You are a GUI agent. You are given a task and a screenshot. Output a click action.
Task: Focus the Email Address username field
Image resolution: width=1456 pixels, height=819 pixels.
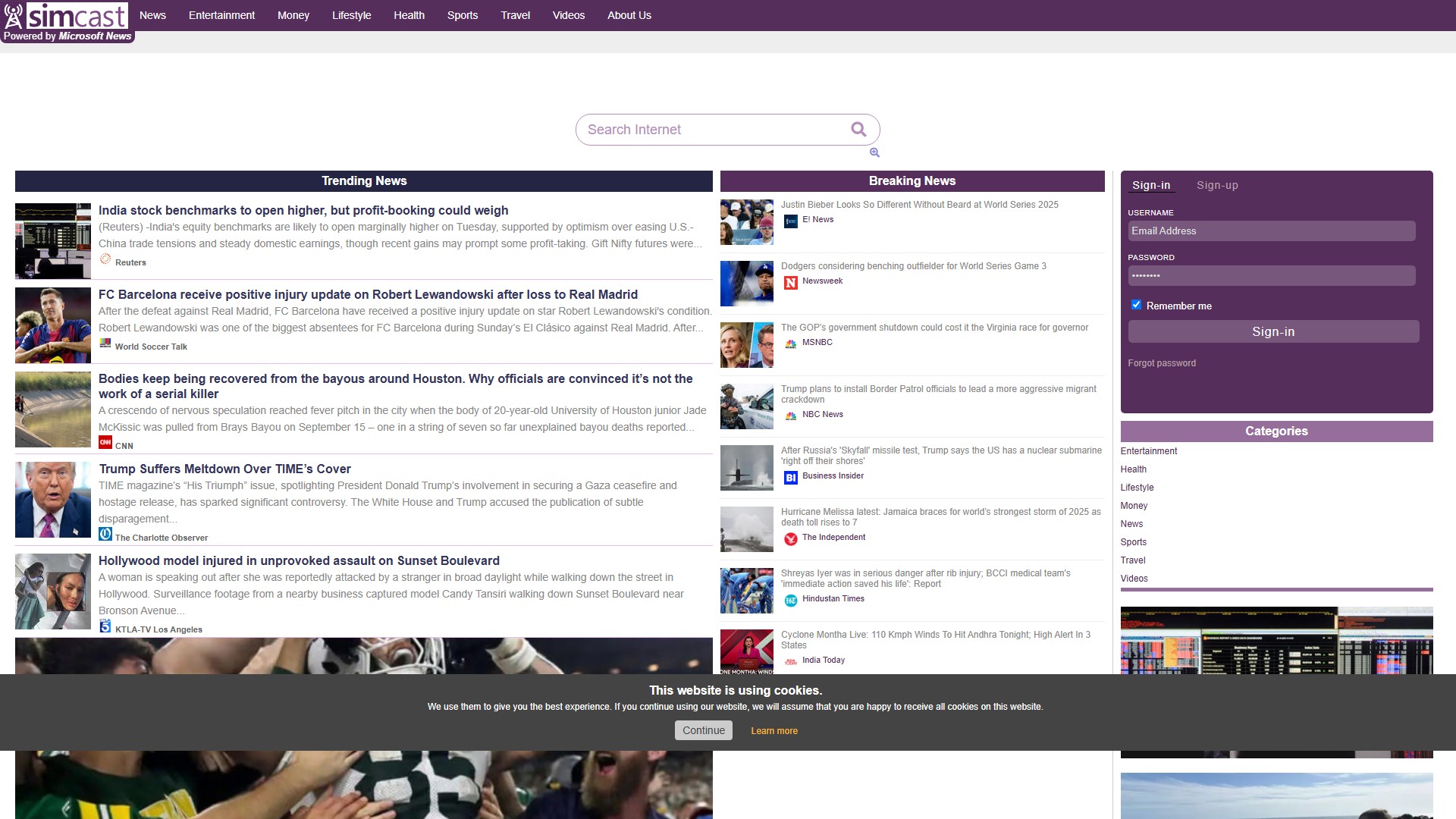click(1271, 231)
